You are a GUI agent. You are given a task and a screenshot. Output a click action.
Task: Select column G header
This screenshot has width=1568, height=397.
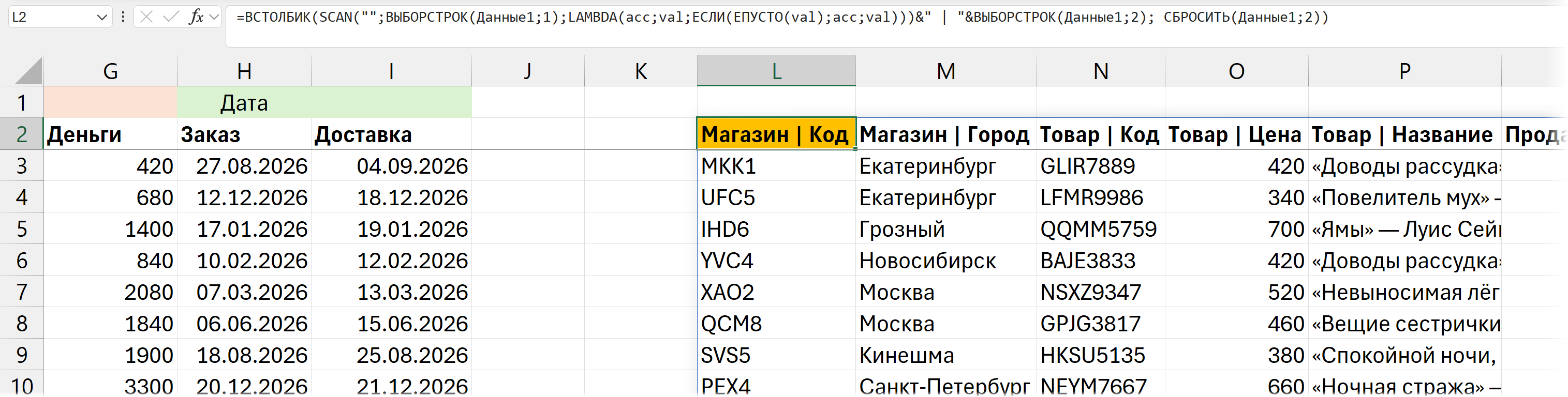110,71
